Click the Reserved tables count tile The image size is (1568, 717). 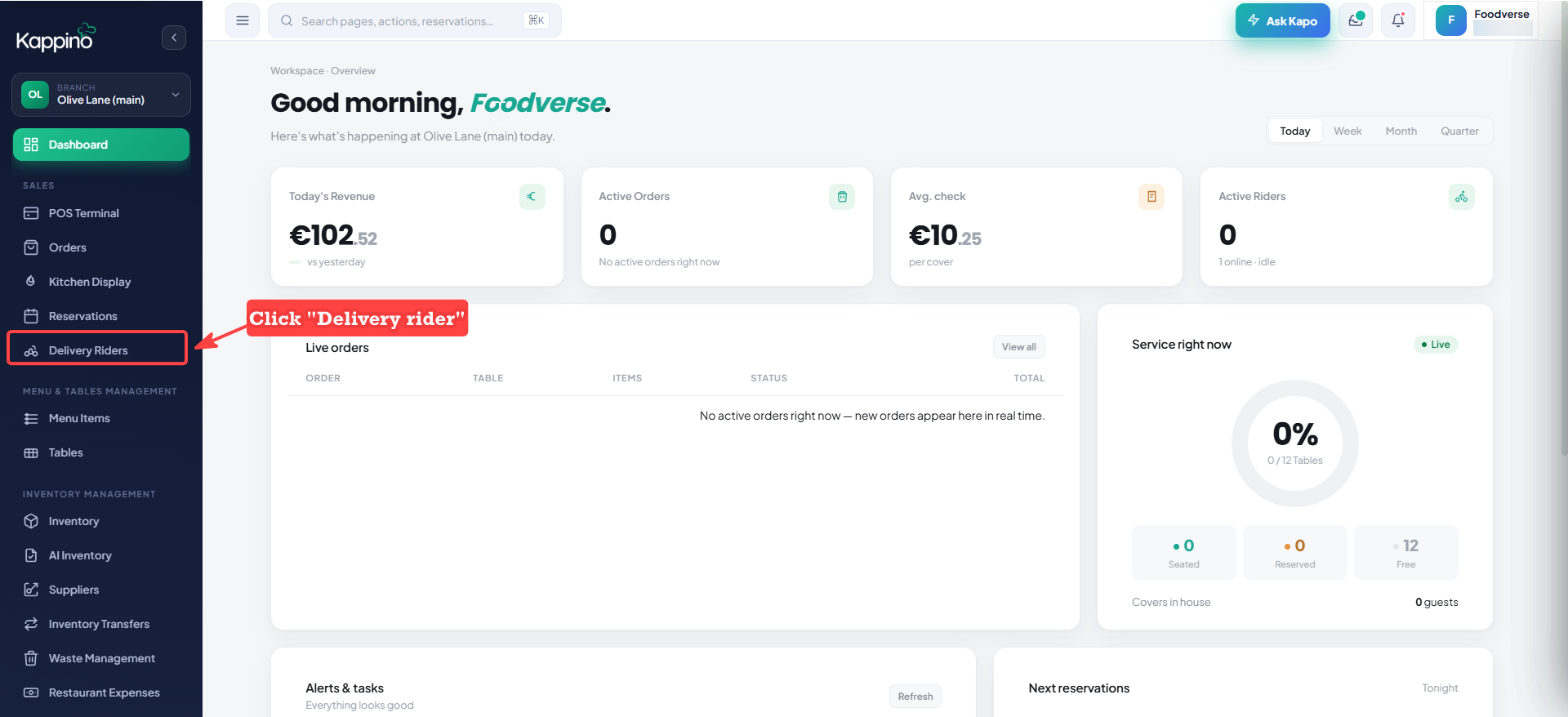tap(1294, 553)
